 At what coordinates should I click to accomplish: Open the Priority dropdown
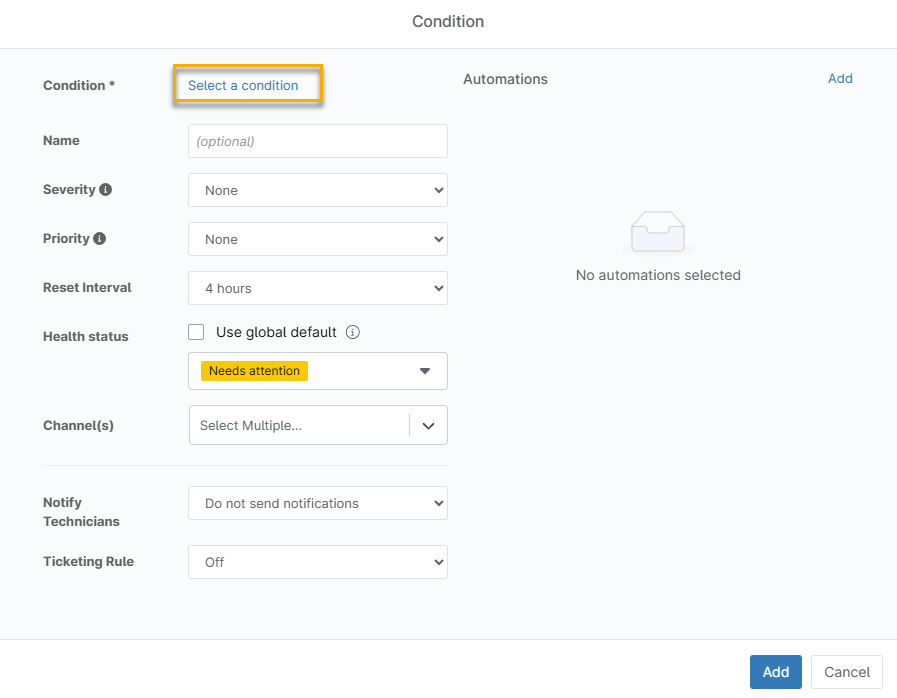pos(317,239)
